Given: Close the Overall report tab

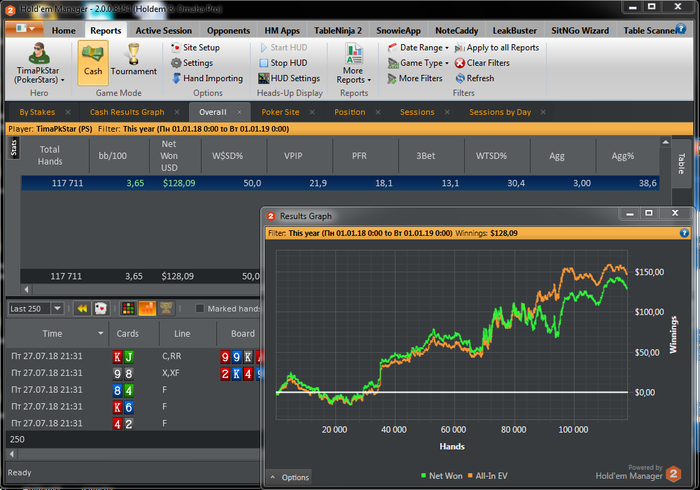Looking at the screenshot, I should tap(239, 112).
